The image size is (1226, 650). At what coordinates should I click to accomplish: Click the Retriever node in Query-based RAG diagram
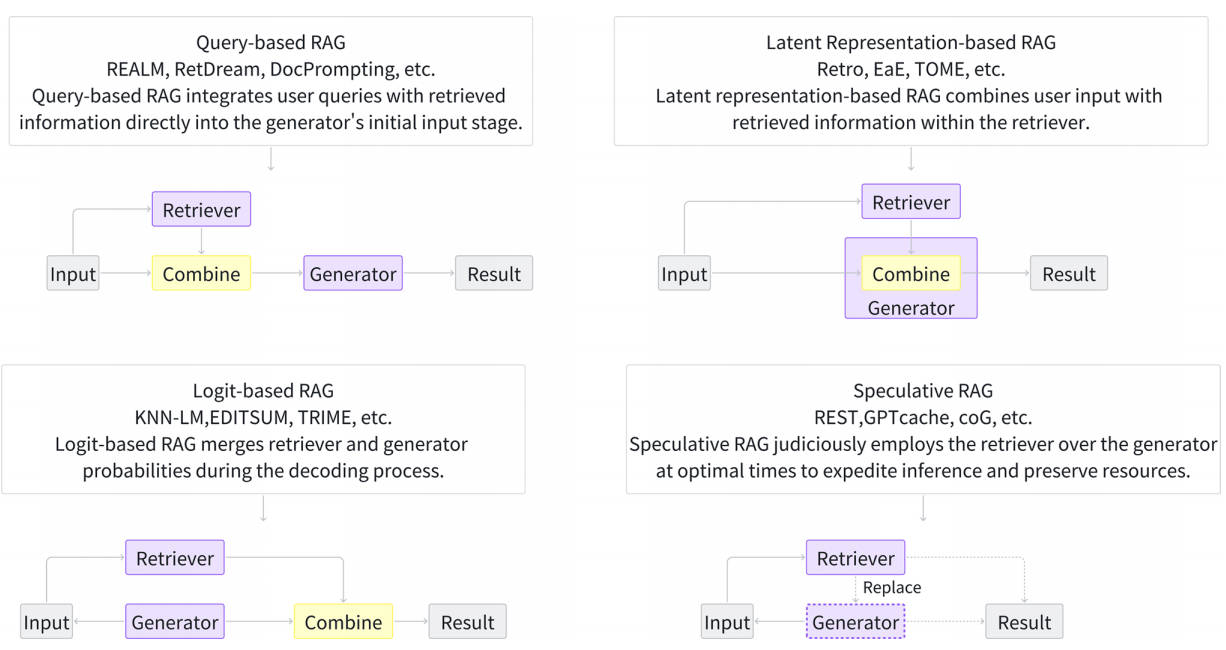click(201, 210)
